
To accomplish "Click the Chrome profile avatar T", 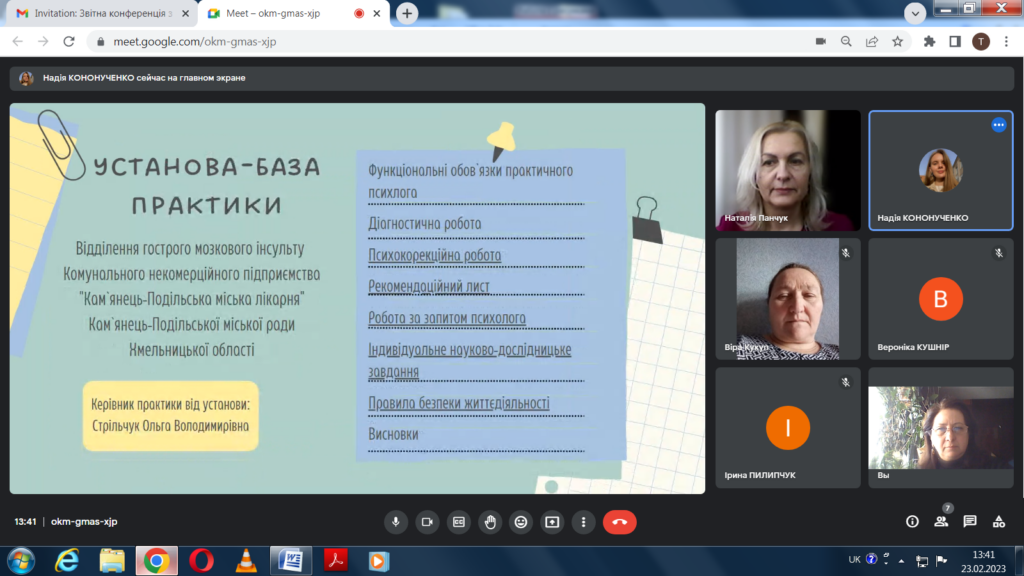I will 981,41.
